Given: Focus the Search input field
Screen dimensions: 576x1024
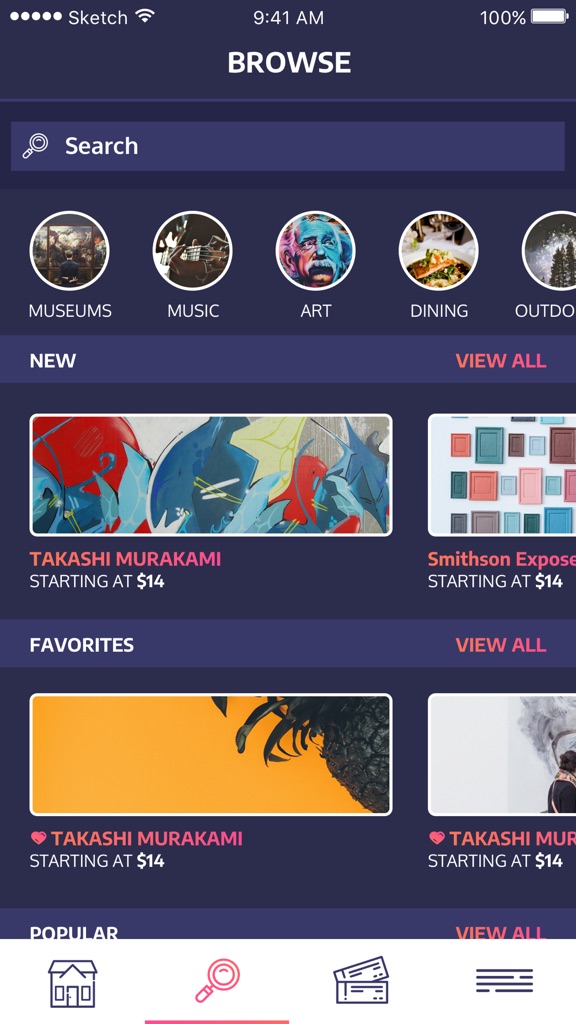Looking at the screenshot, I should pos(288,146).
